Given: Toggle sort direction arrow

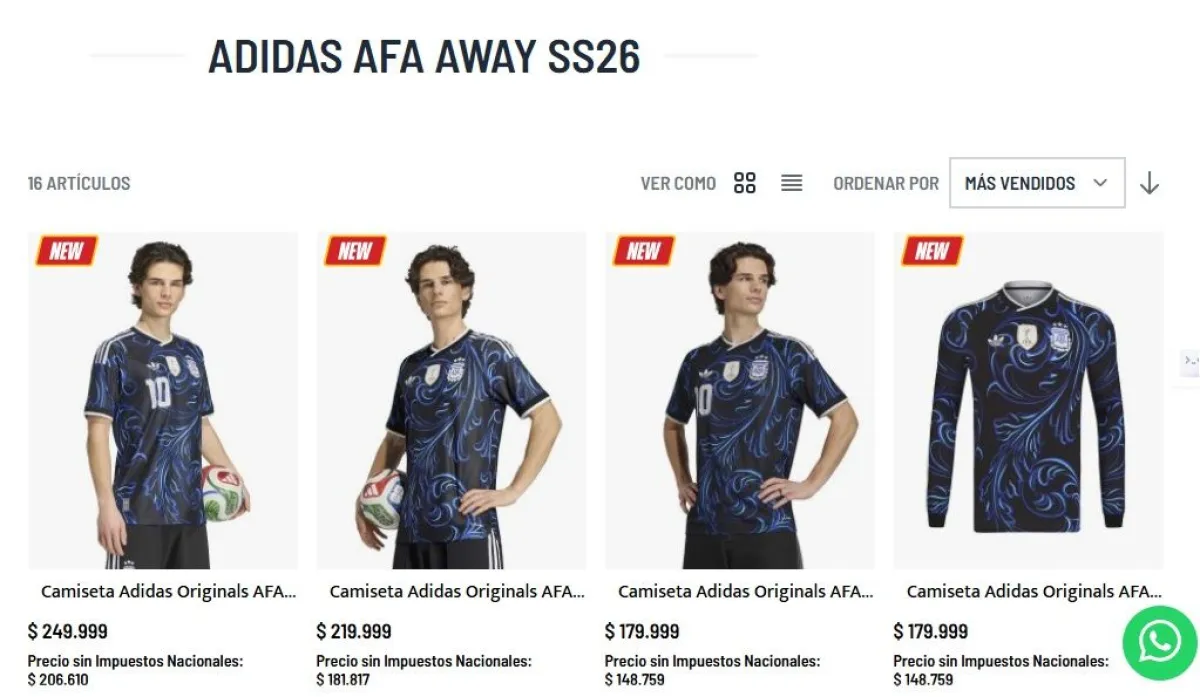Looking at the screenshot, I should click(1150, 183).
